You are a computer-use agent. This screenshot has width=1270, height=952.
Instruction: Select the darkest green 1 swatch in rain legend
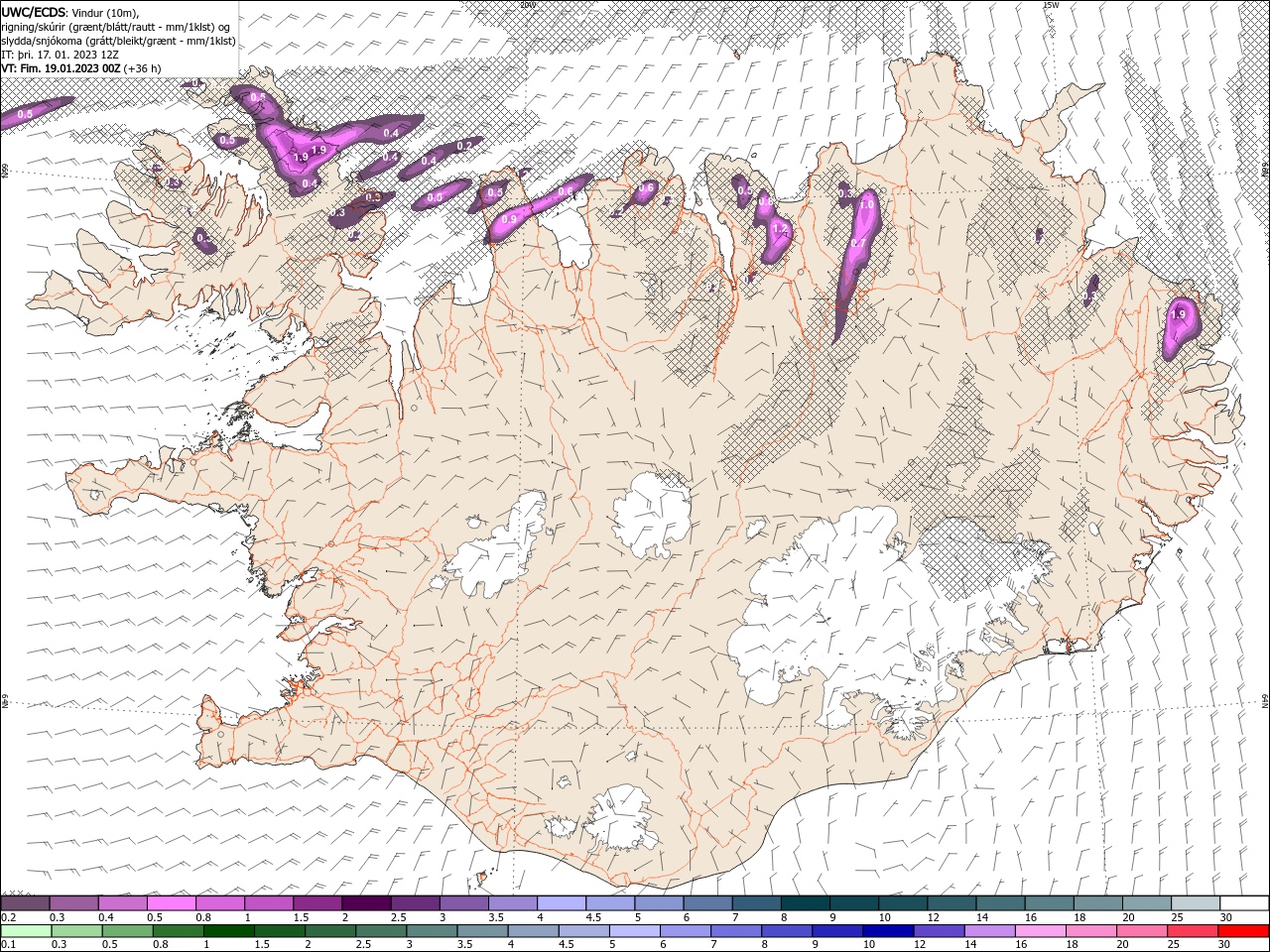click(x=228, y=931)
